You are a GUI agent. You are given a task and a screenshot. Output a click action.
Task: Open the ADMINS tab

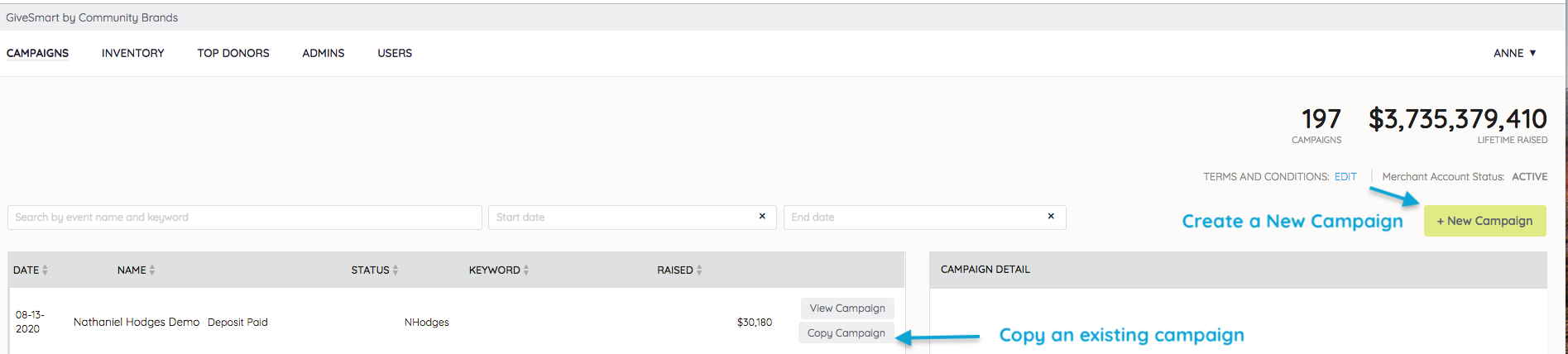pos(323,53)
